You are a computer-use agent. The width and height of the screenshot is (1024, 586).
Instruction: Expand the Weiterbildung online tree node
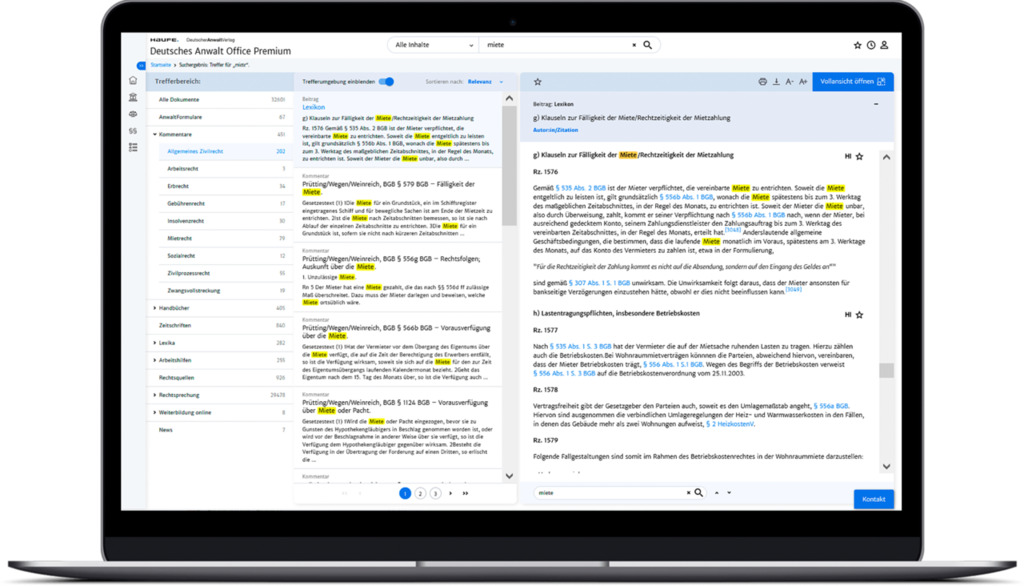[x=155, y=412]
